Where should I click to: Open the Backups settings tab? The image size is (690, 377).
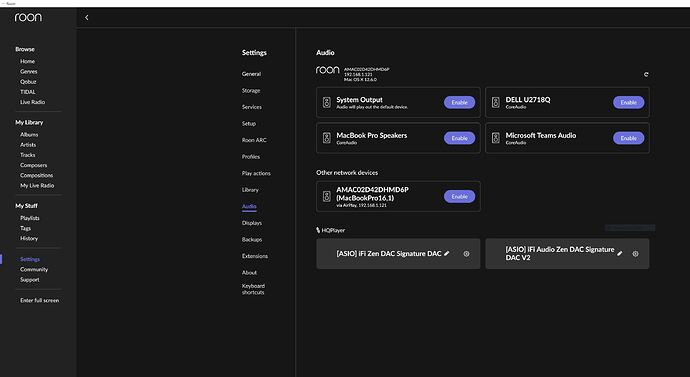[x=252, y=239]
